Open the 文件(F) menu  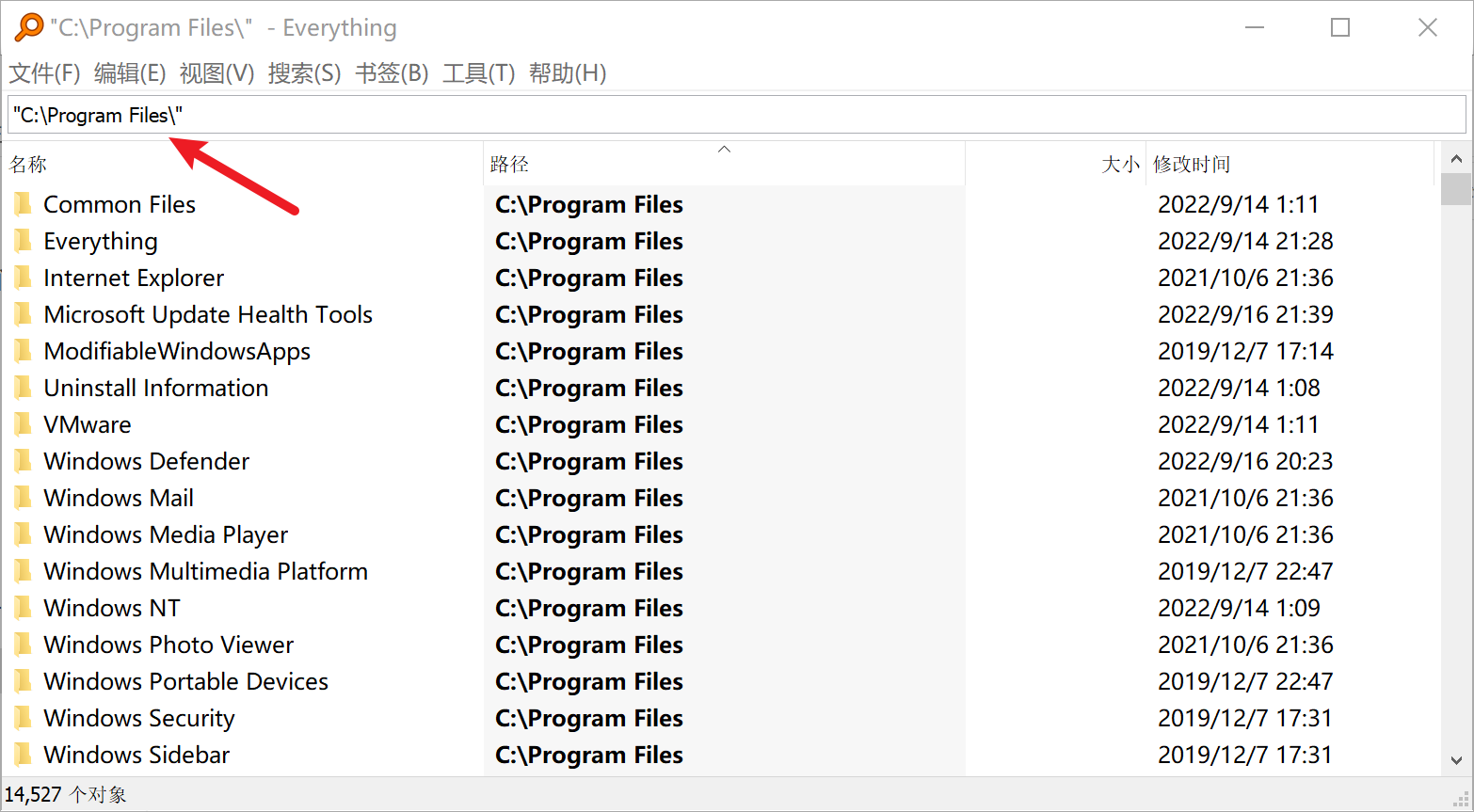(x=44, y=72)
